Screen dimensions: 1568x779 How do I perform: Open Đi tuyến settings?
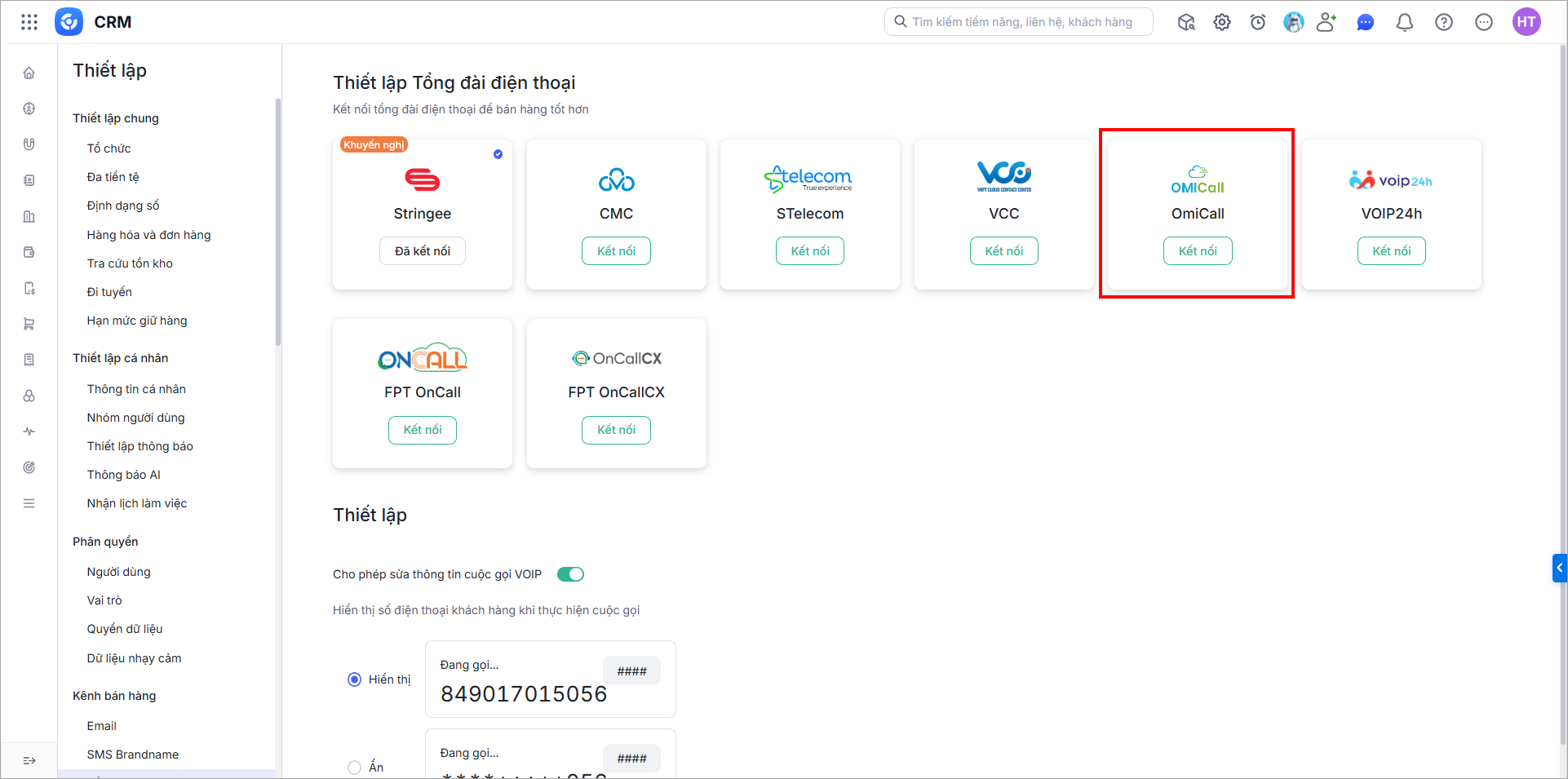point(109,292)
